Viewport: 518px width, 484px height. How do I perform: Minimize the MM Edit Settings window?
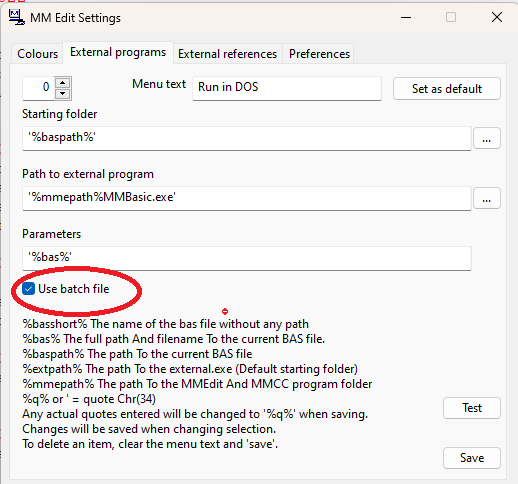[406, 17]
